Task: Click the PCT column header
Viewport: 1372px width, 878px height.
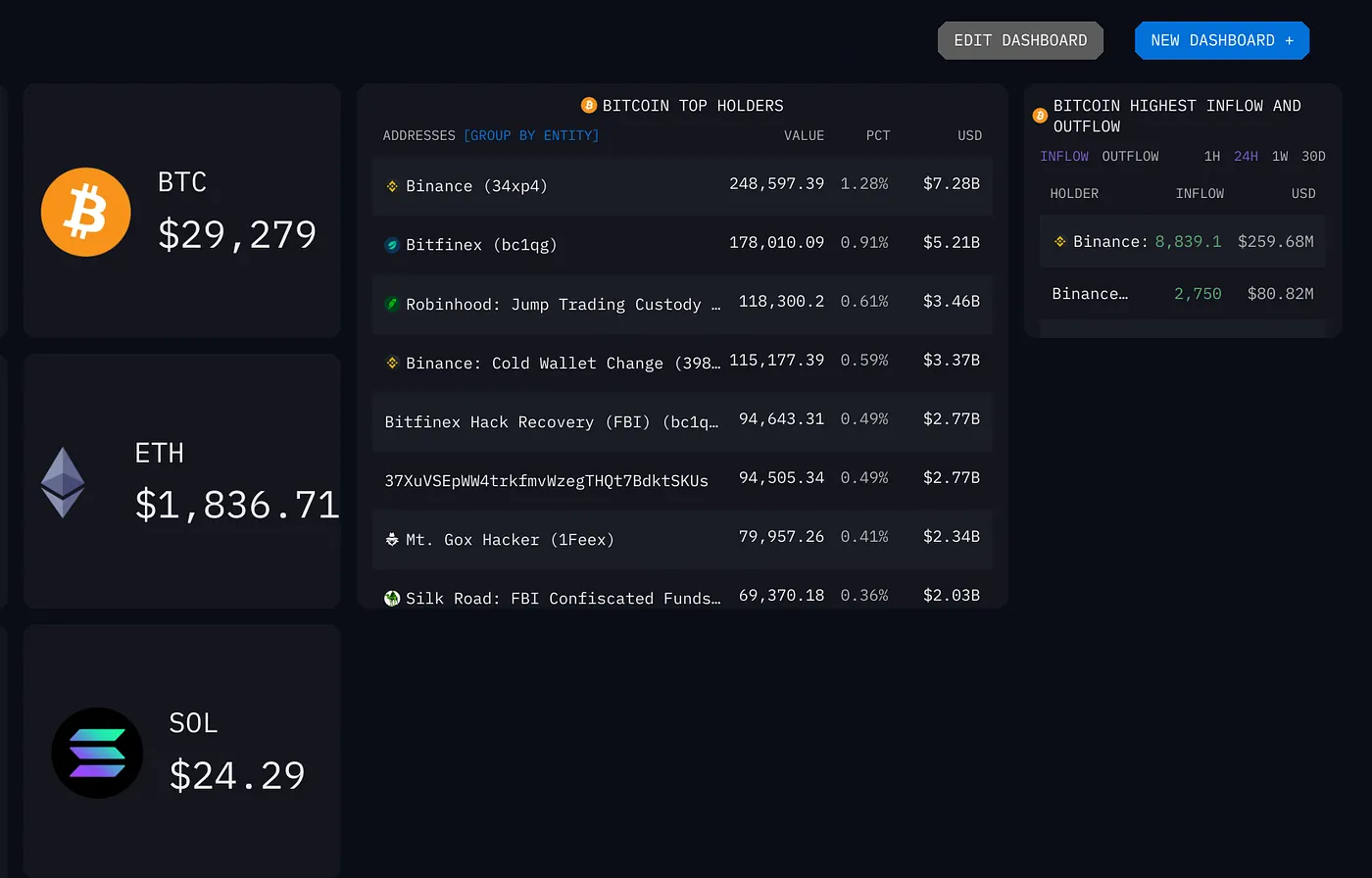Action: tap(878, 135)
